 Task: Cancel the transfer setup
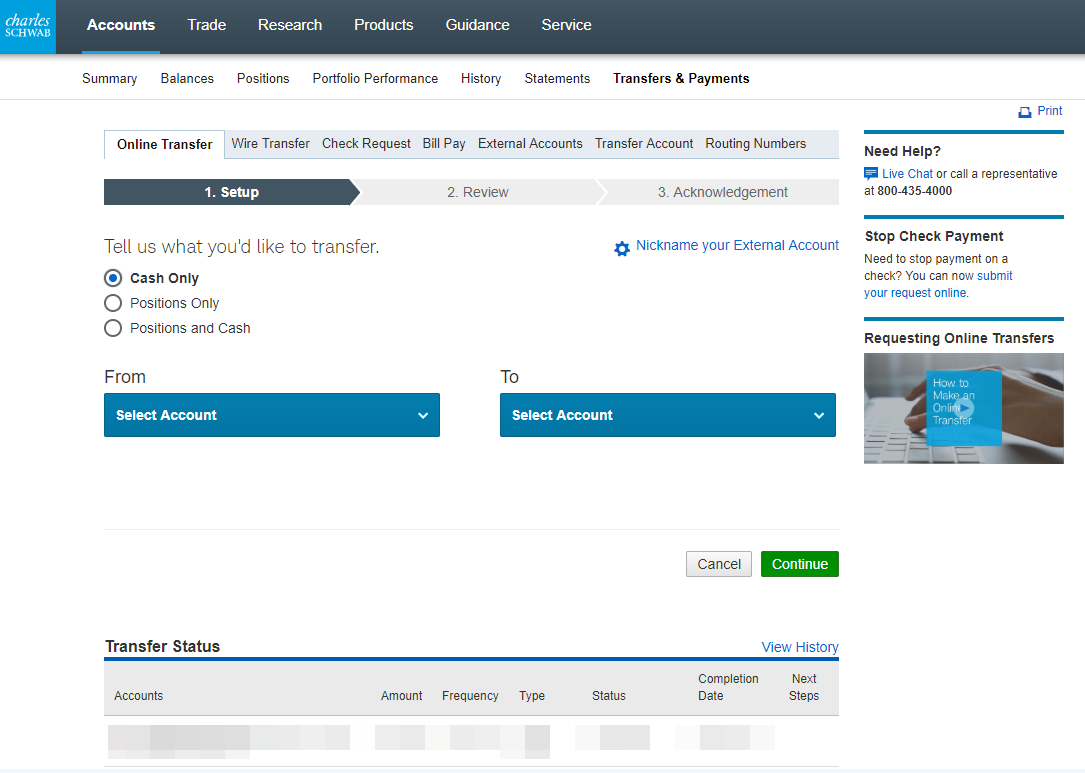click(718, 563)
